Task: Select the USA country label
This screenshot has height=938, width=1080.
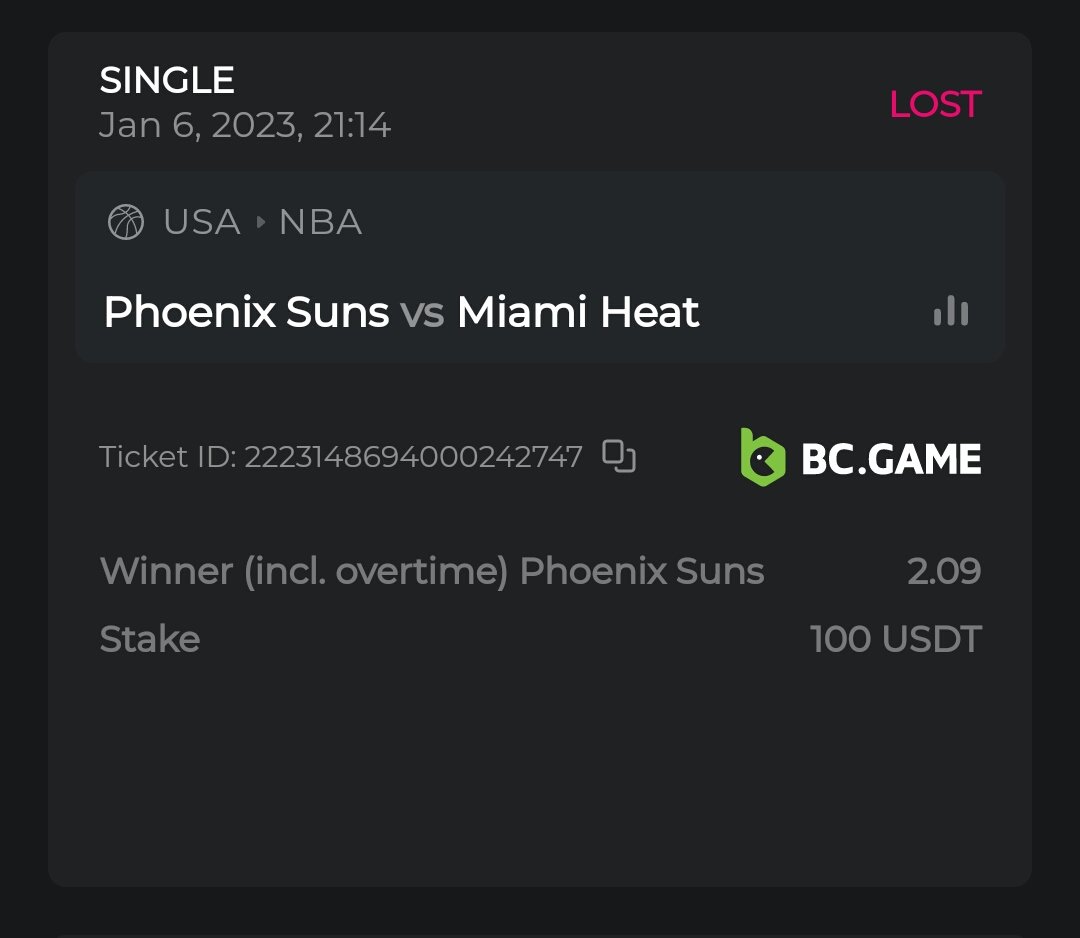Action: tap(202, 222)
